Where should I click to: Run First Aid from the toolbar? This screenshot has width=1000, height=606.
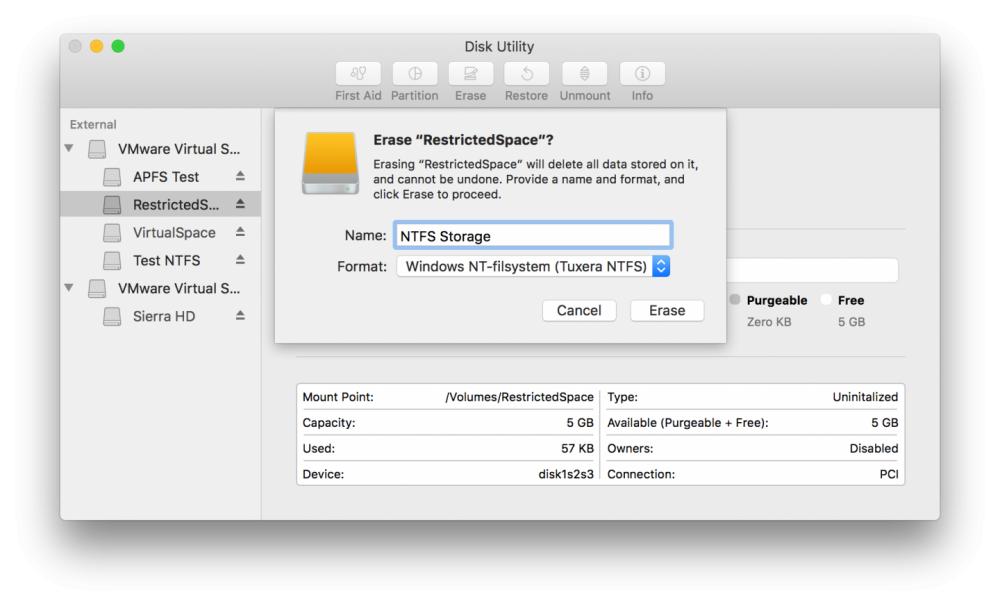(x=357, y=79)
